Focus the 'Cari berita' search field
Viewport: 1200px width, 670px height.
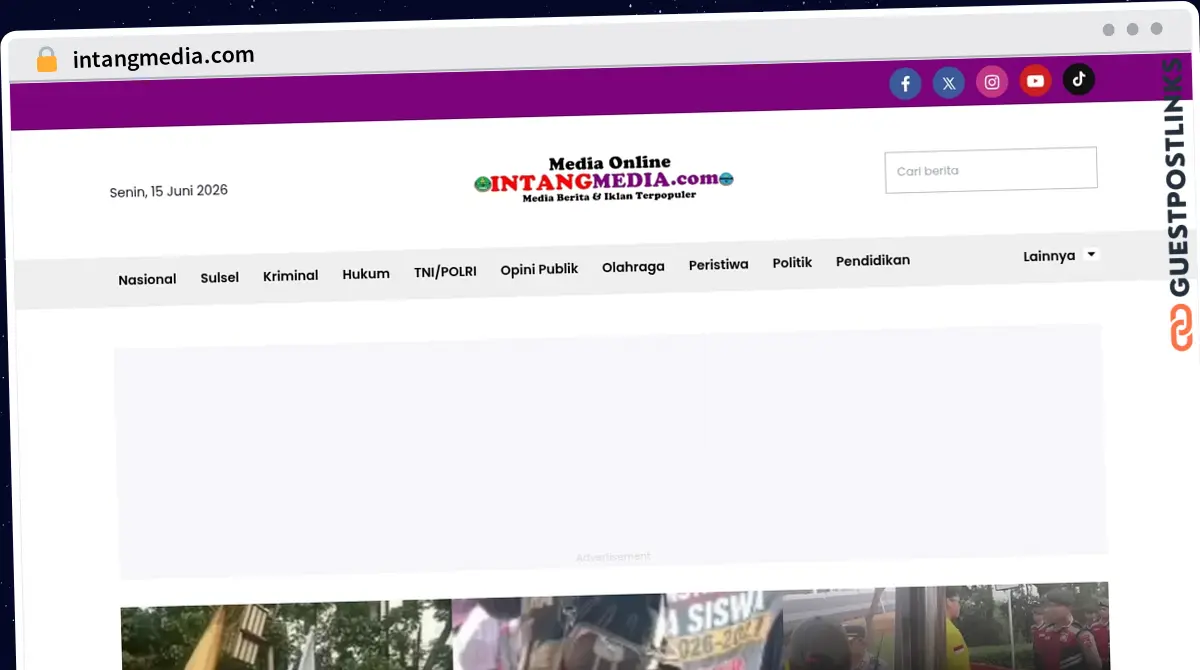(x=991, y=170)
